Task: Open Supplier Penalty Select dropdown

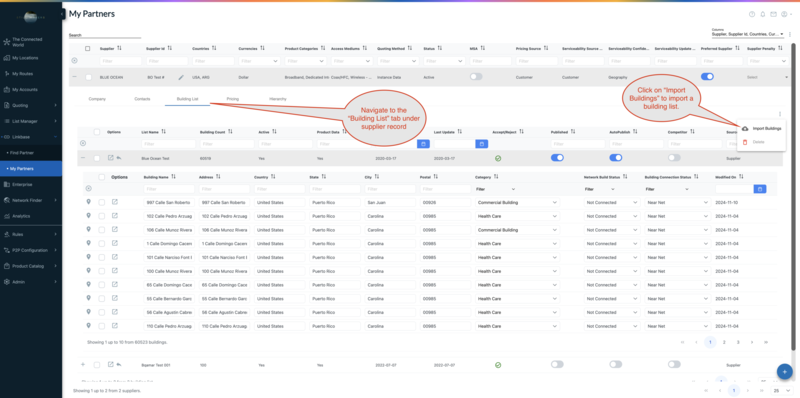Action: [767, 77]
